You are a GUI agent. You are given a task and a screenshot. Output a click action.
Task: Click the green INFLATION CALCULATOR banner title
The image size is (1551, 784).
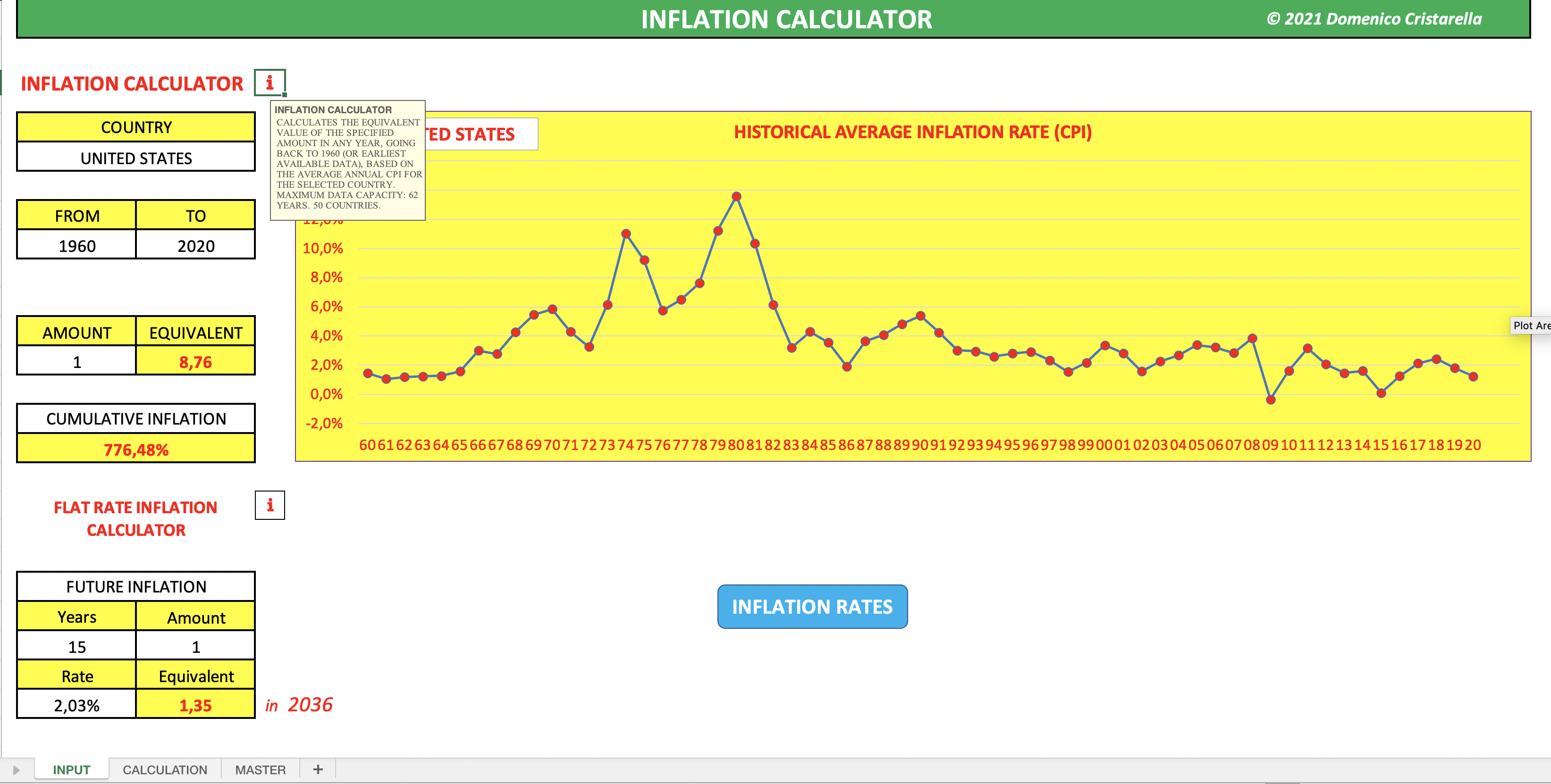tap(786, 19)
